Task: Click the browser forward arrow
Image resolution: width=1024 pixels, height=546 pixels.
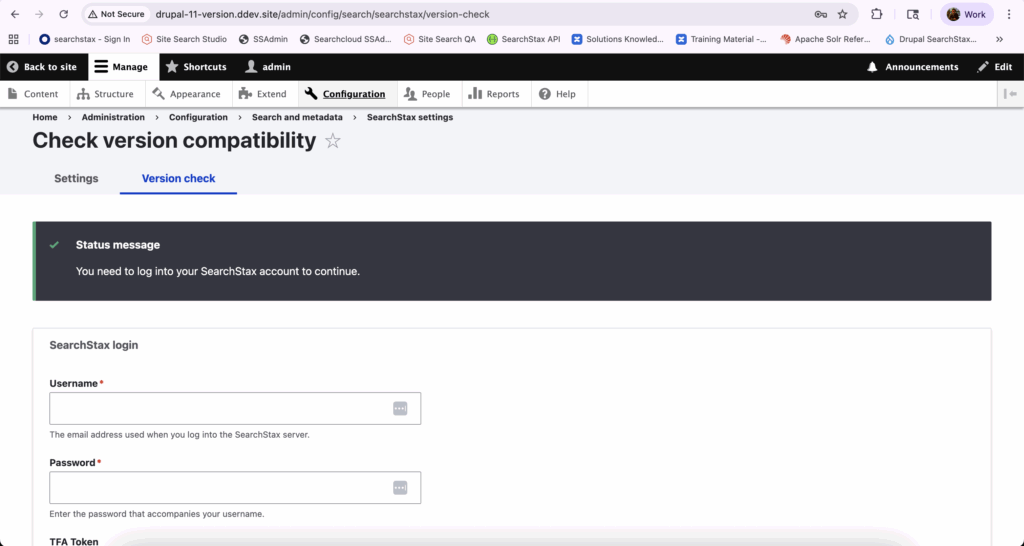Action: coord(39,14)
